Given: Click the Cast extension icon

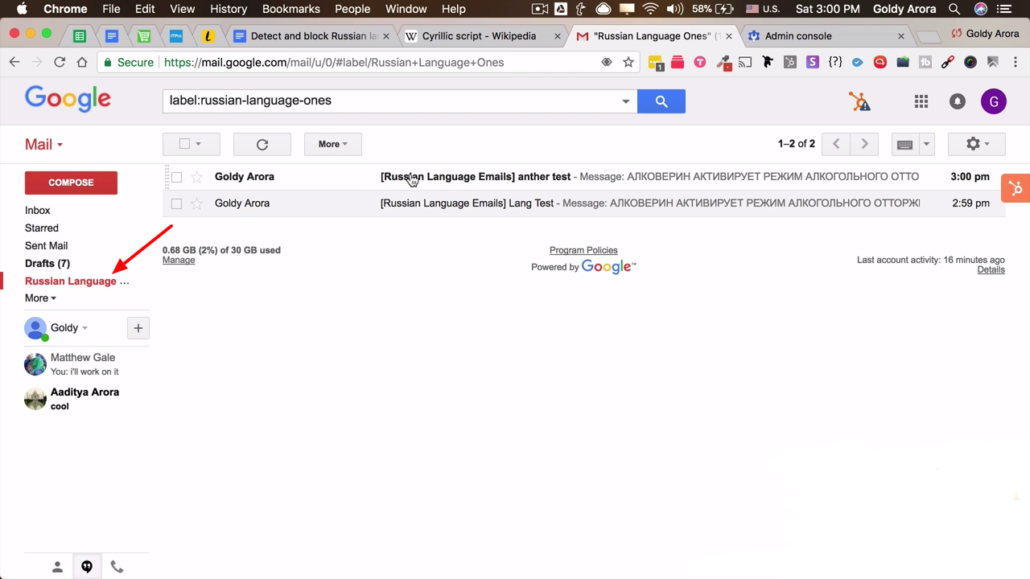Looking at the screenshot, I should (x=745, y=62).
